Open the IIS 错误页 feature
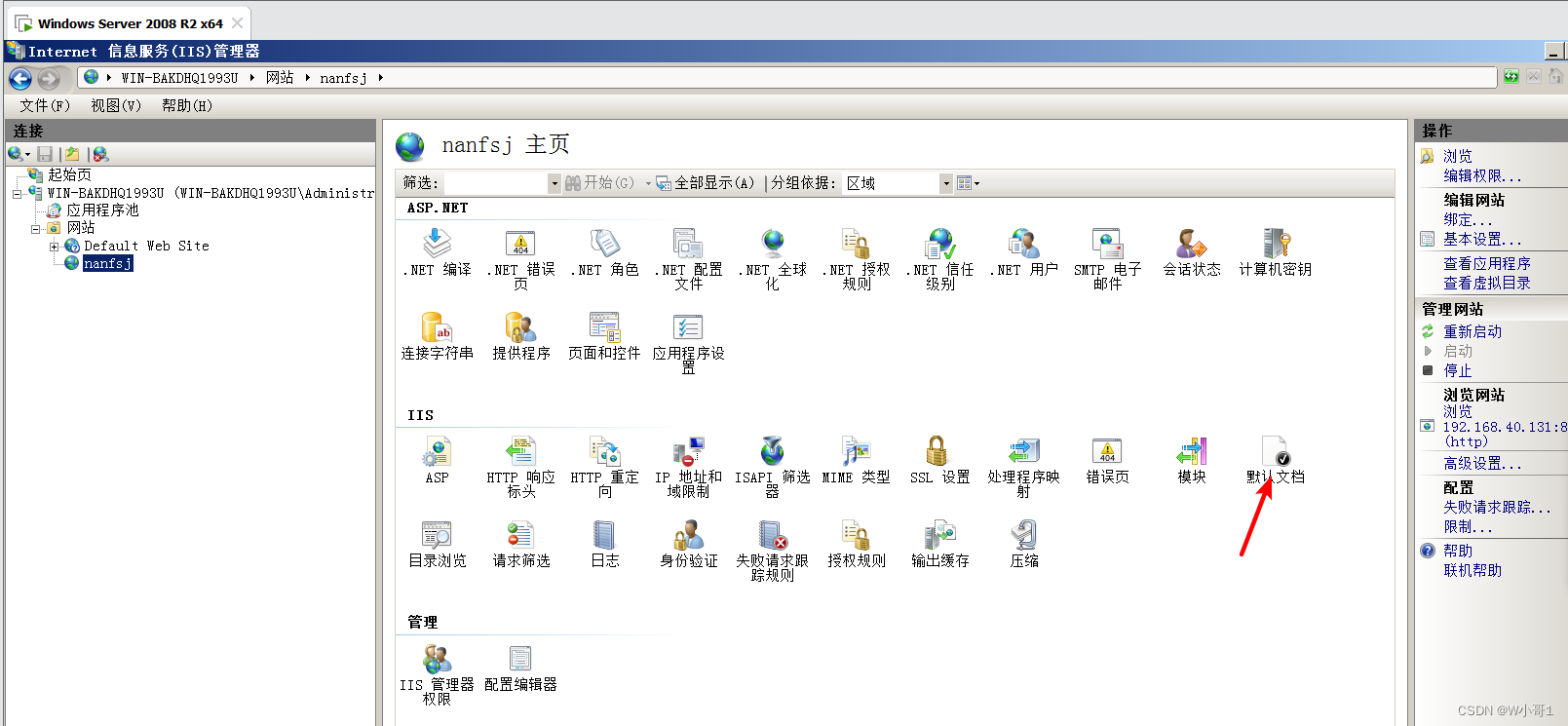This screenshot has width=1568, height=726. click(1107, 460)
